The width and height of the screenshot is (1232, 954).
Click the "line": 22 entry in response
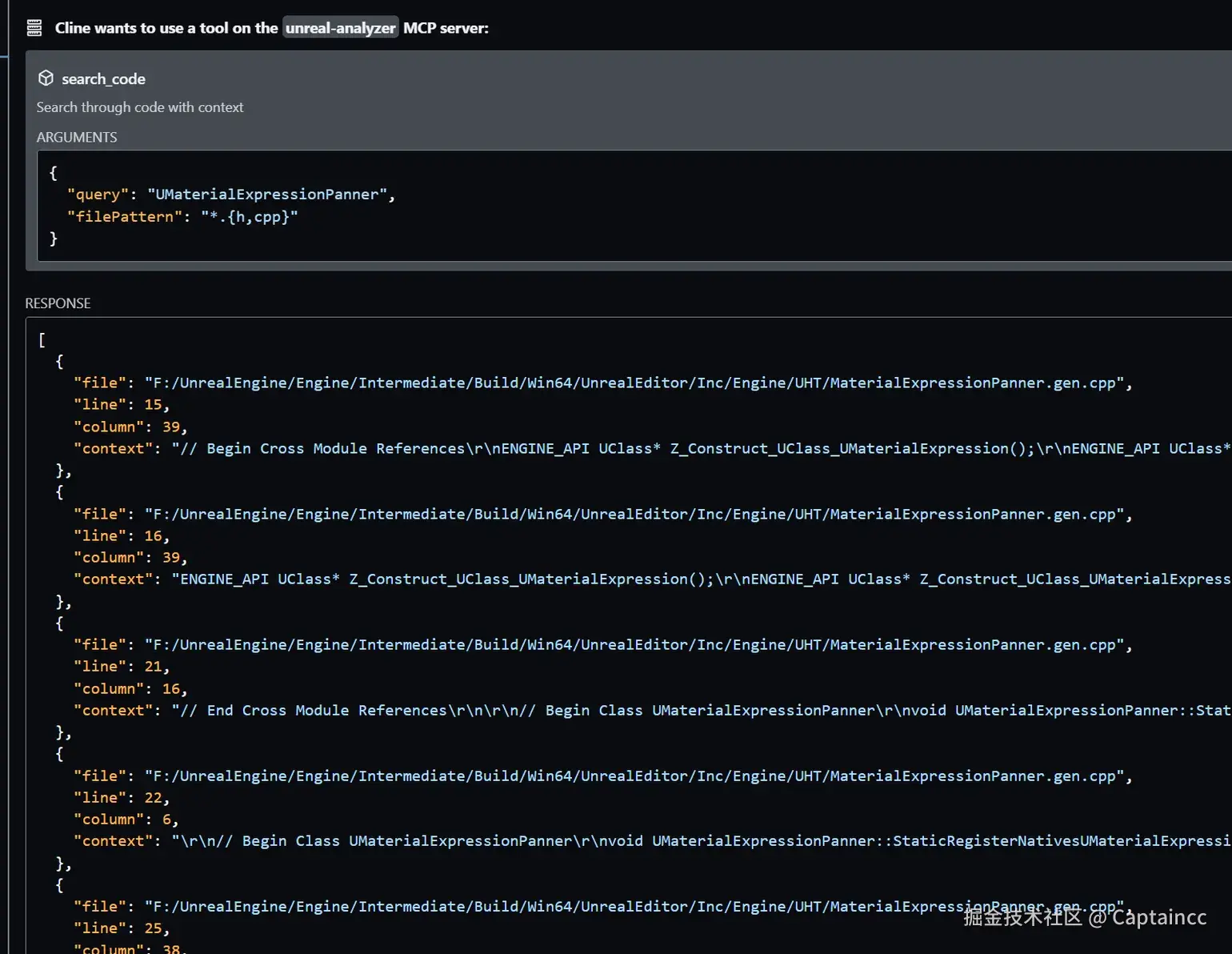122,798
